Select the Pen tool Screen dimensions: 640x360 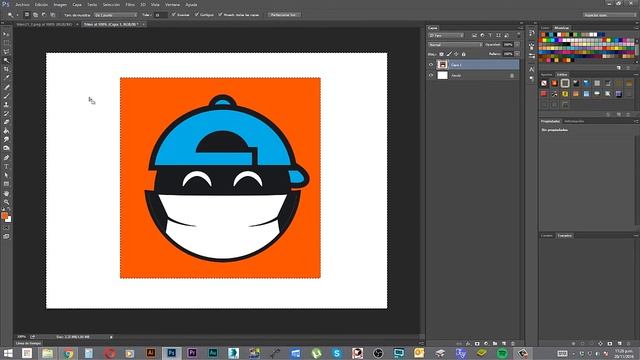click(x=6, y=158)
